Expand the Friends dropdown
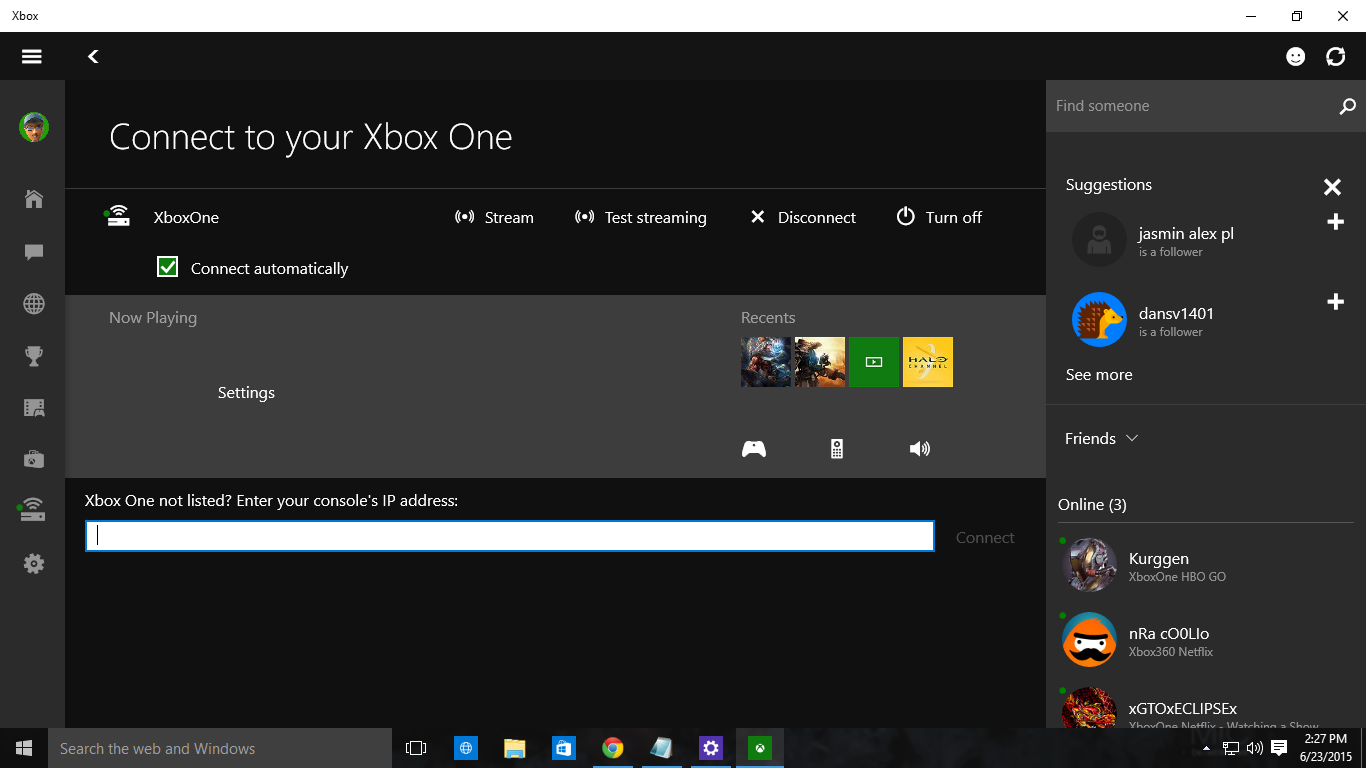1366x768 pixels. click(x=1102, y=438)
